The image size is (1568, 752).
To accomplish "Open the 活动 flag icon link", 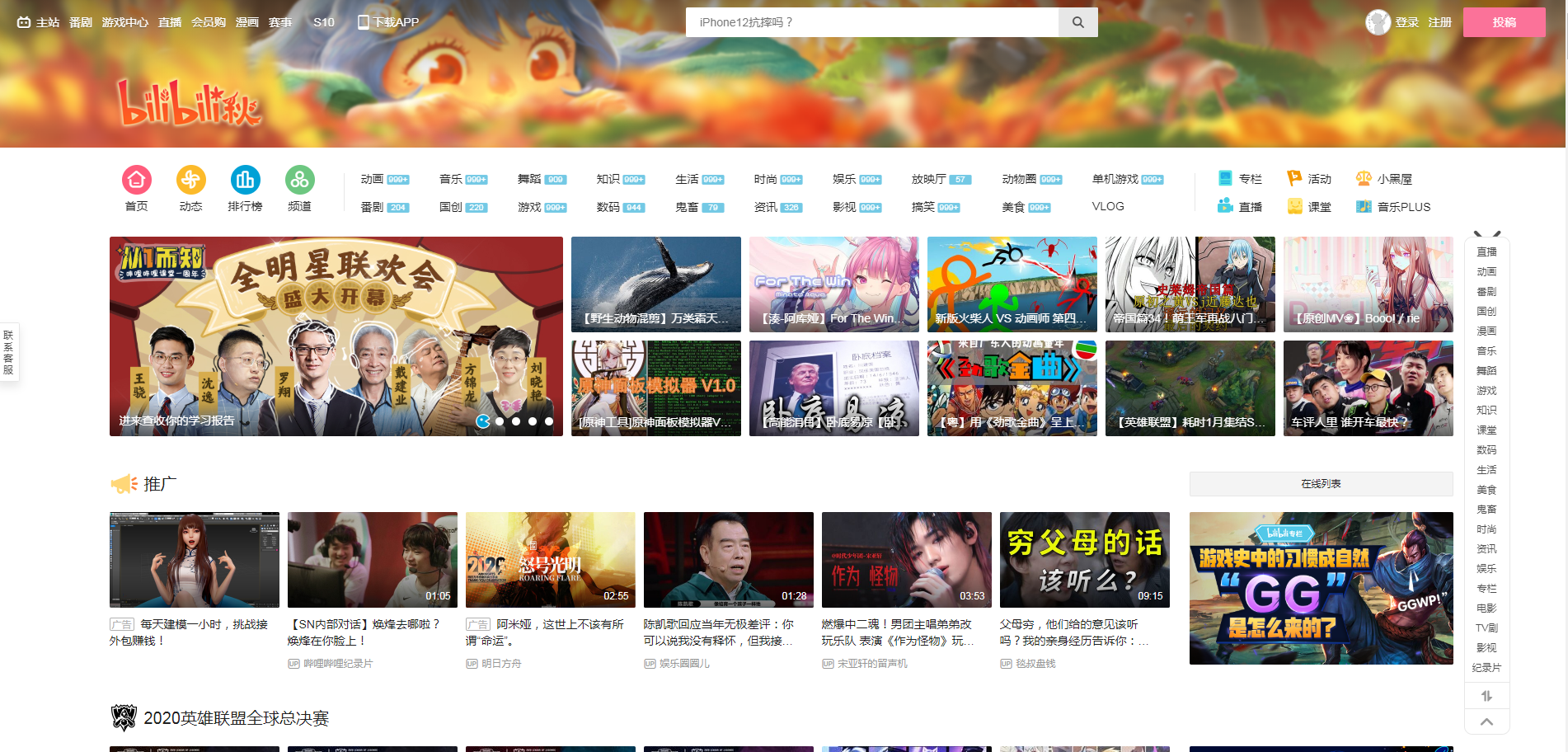I will [x=1294, y=179].
